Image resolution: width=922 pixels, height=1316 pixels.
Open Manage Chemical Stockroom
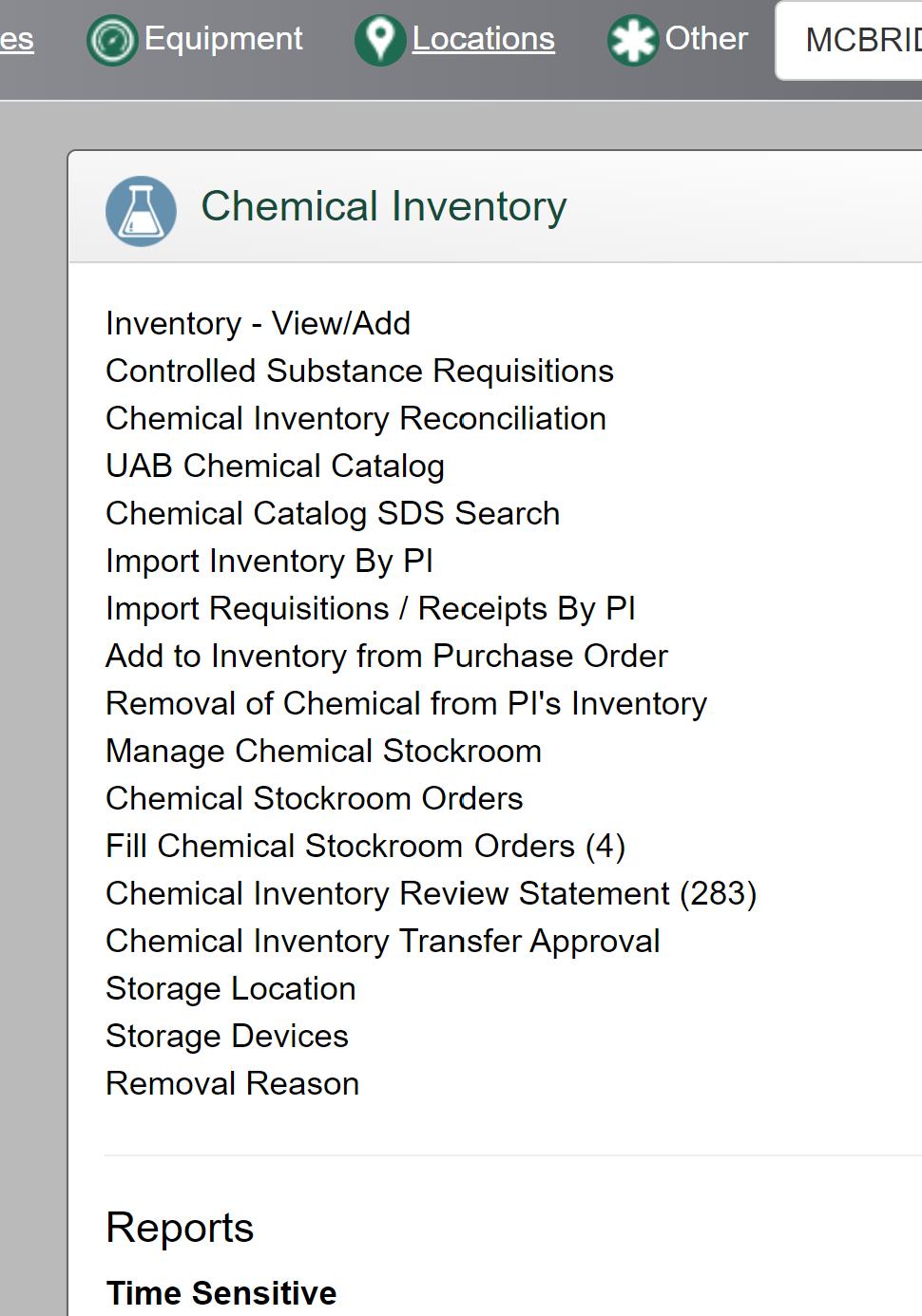[323, 752]
